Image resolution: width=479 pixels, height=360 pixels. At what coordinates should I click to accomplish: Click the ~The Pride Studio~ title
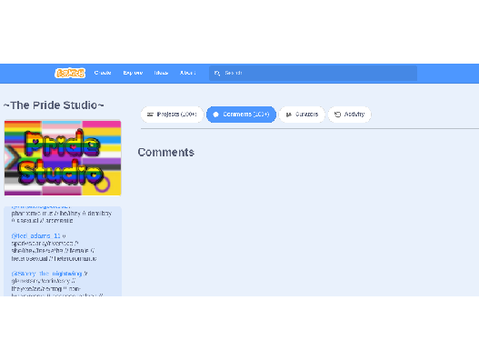pyautogui.click(x=54, y=105)
